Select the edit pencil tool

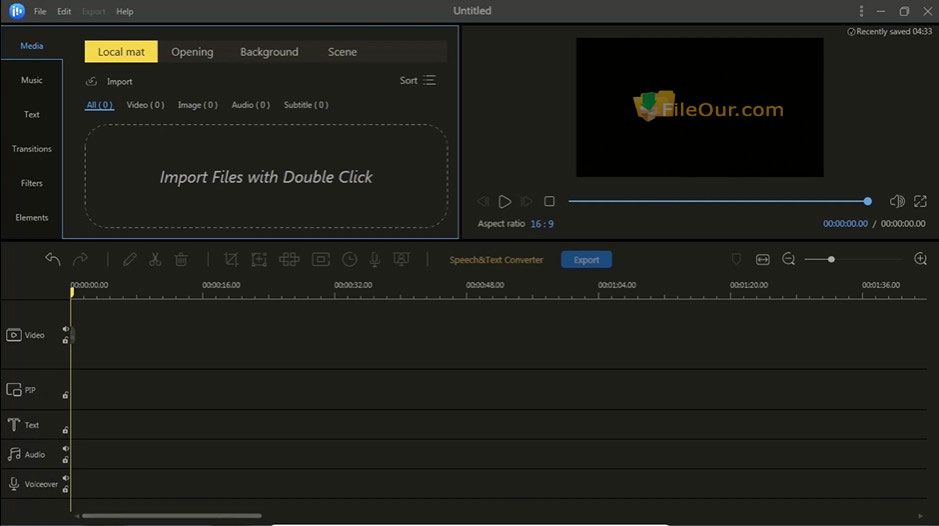(129, 259)
